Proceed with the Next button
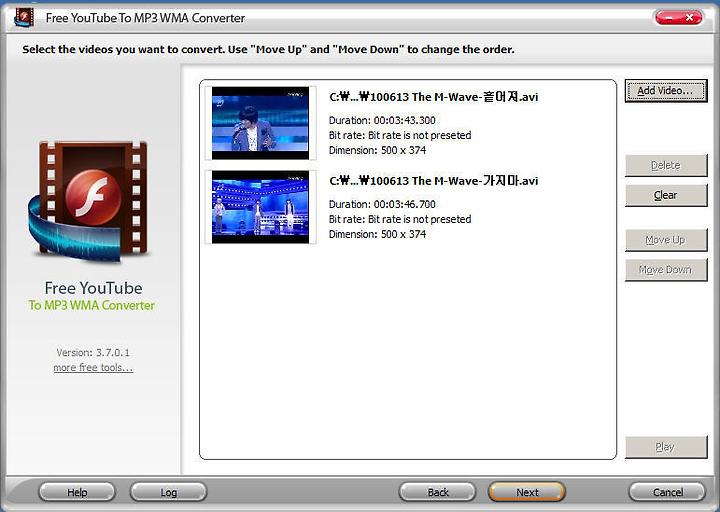 (x=527, y=492)
